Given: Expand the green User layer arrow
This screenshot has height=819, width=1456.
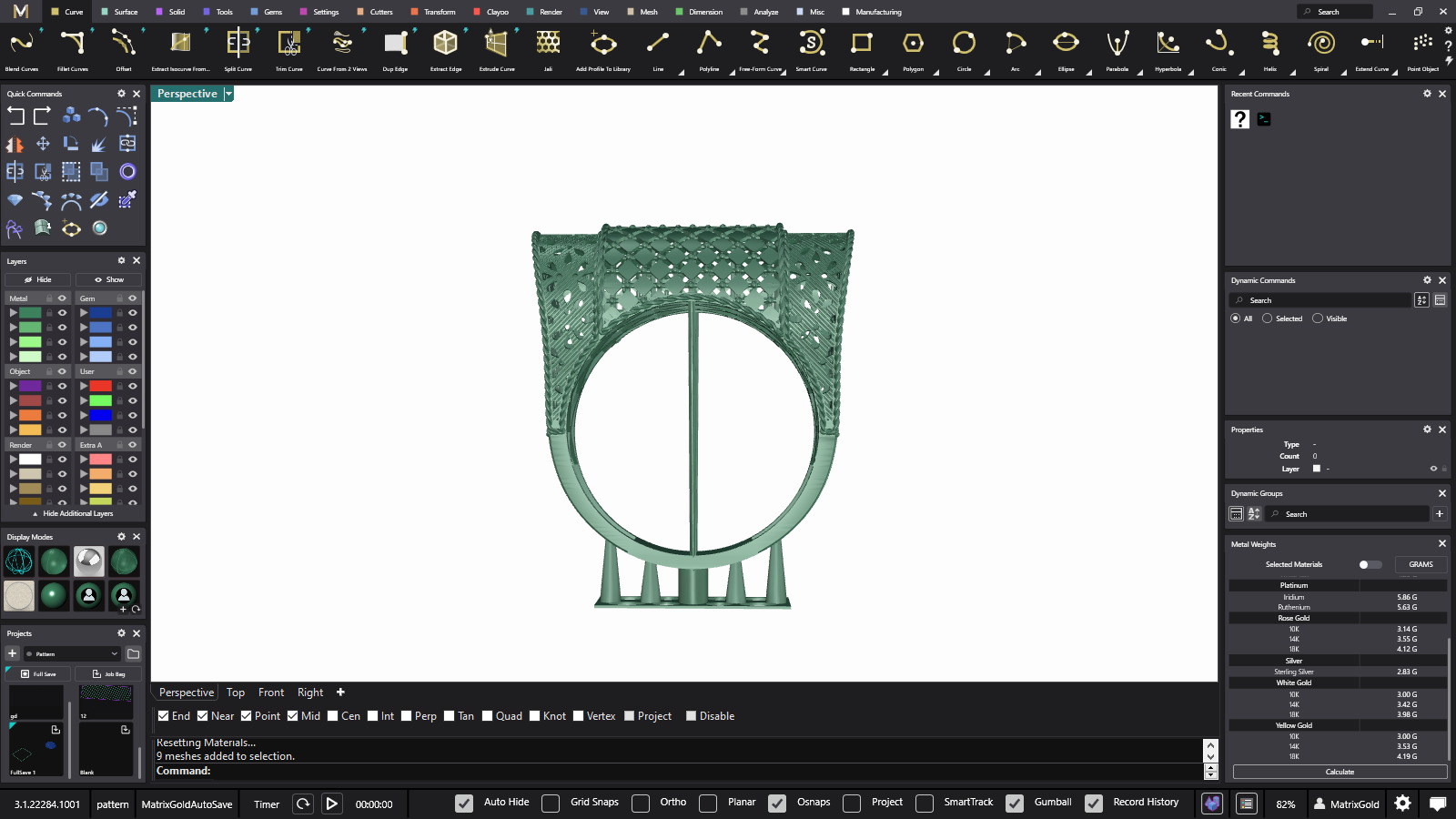Looking at the screenshot, I should (84, 400).
